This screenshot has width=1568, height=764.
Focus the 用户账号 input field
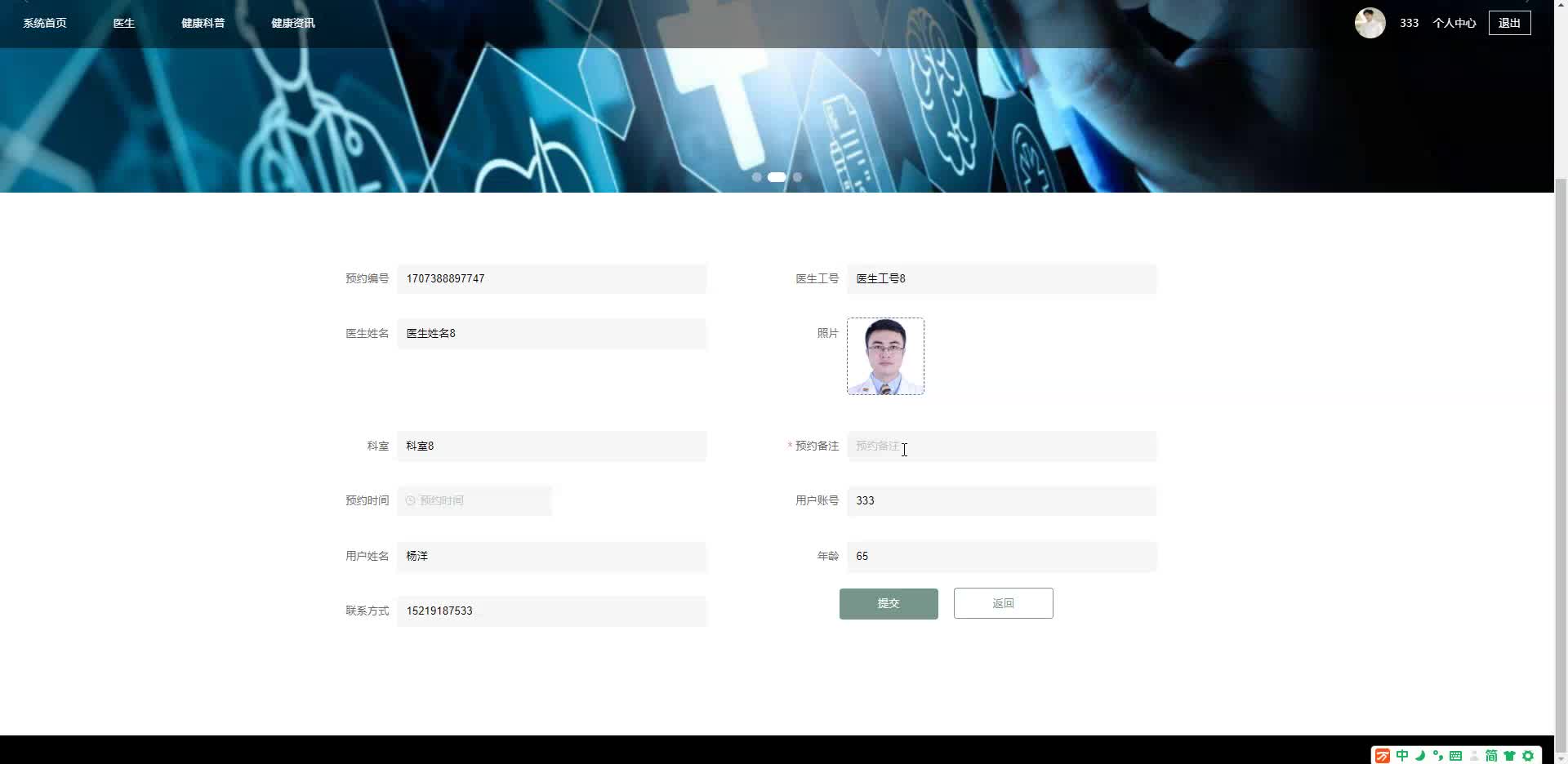click(1001, 501)
